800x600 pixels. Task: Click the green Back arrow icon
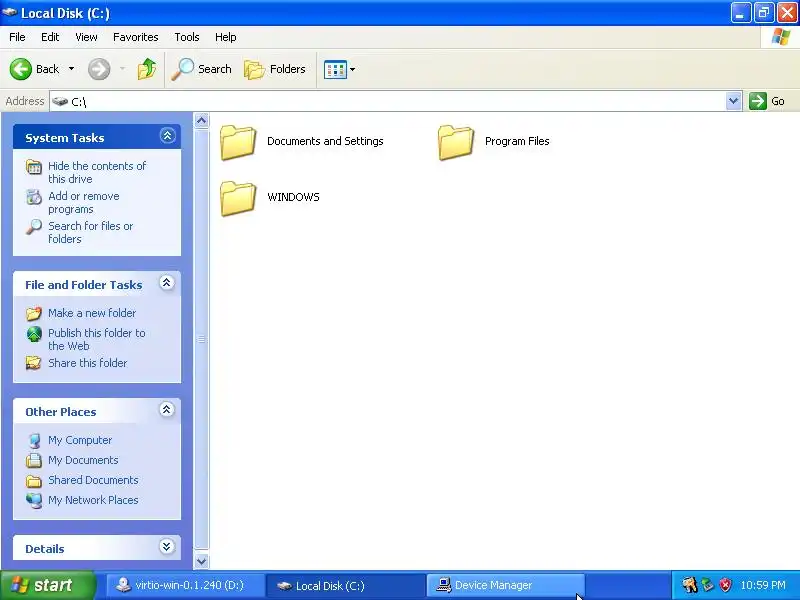click(x=21, y=69)
